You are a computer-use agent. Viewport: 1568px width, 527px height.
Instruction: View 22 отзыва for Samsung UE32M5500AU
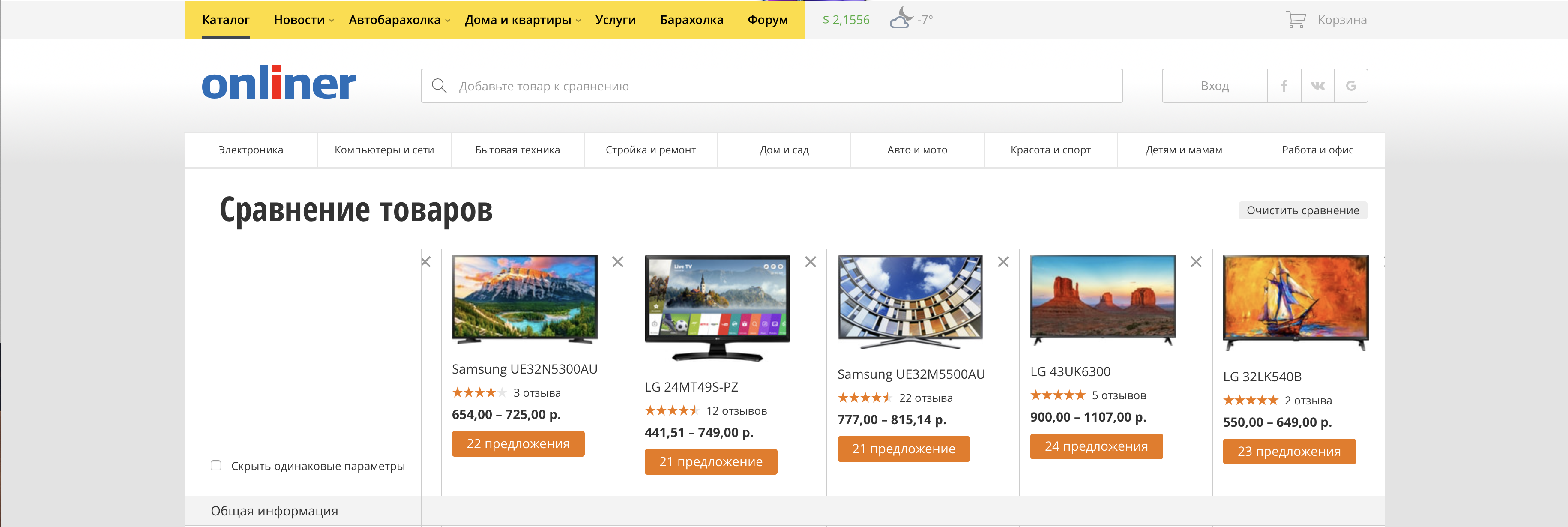[926, 398]
